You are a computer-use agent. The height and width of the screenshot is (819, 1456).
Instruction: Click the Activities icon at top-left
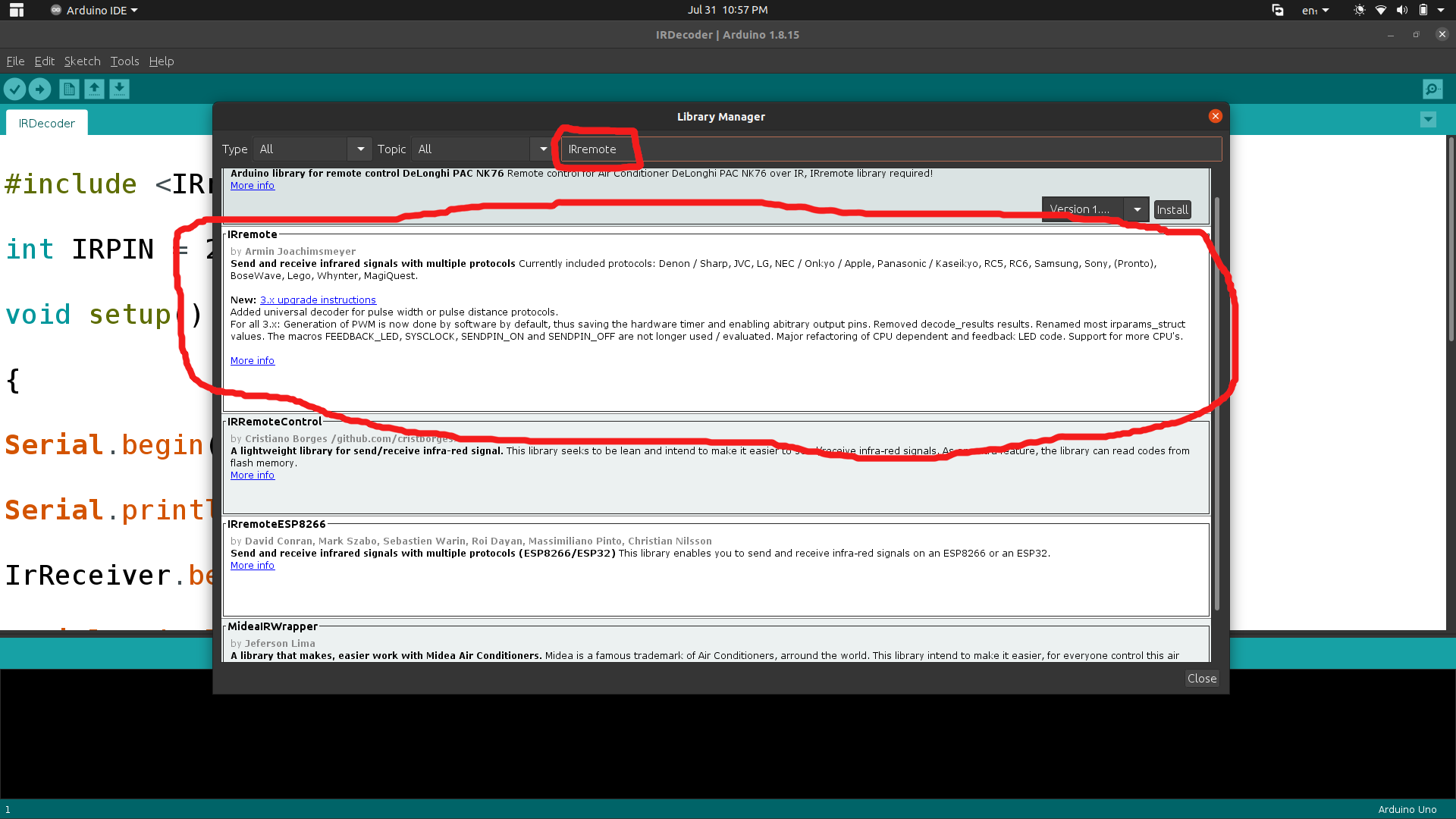click(x=17, y=11)
